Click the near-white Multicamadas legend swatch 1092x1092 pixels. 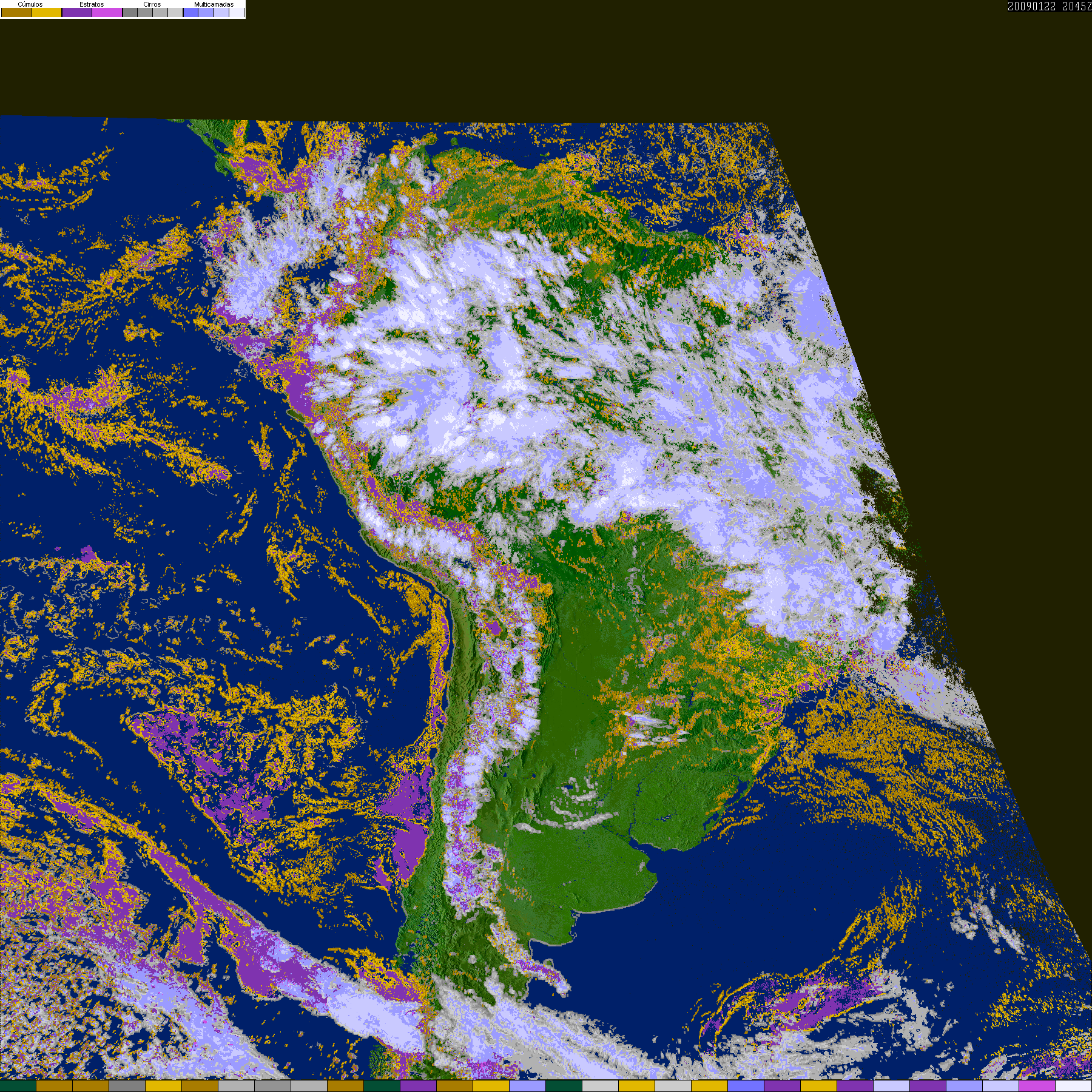237,12
